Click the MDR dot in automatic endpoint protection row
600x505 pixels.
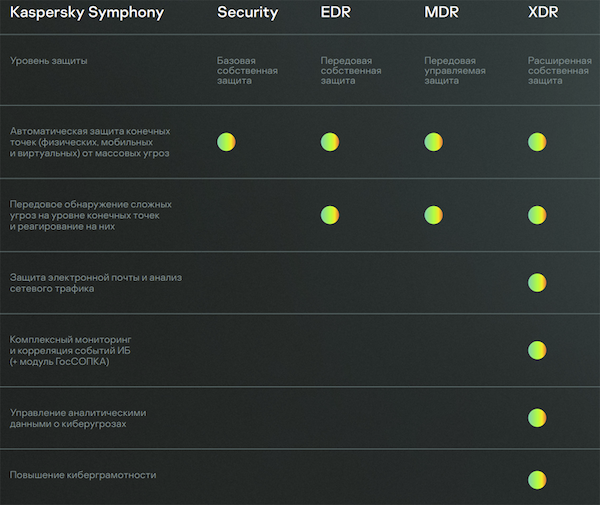pos(433,142)
